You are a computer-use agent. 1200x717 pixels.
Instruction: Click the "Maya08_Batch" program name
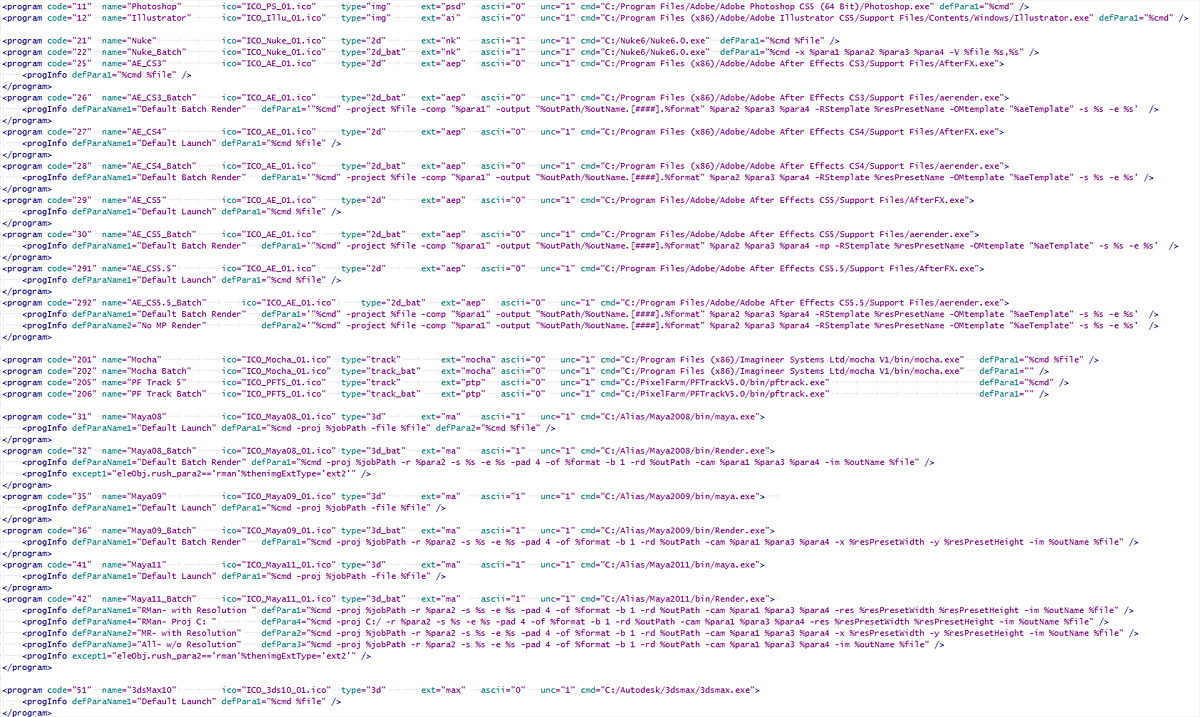pyautogui.click(x=164, y=450)
